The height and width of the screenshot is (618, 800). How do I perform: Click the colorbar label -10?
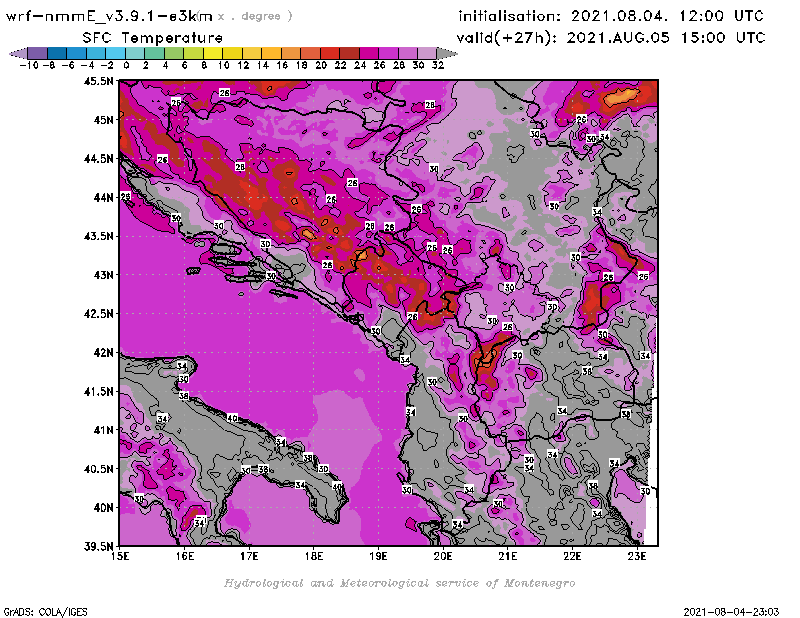pos(29,66)
